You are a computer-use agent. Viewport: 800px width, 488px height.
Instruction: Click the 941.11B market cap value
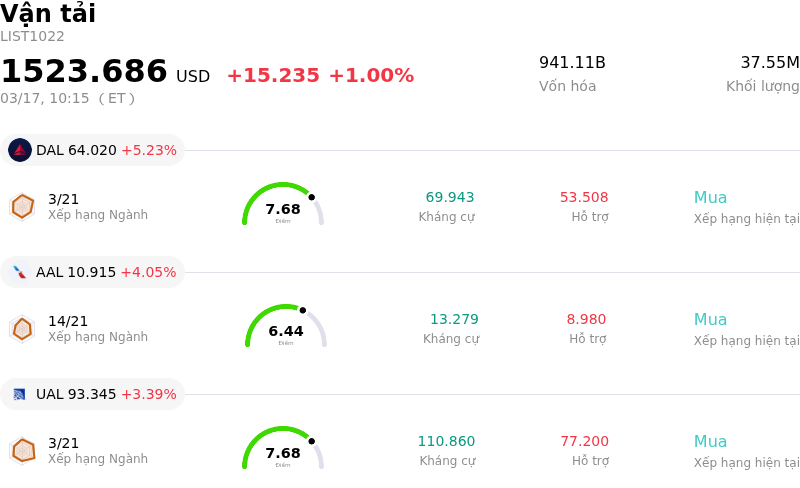[572, 63]
